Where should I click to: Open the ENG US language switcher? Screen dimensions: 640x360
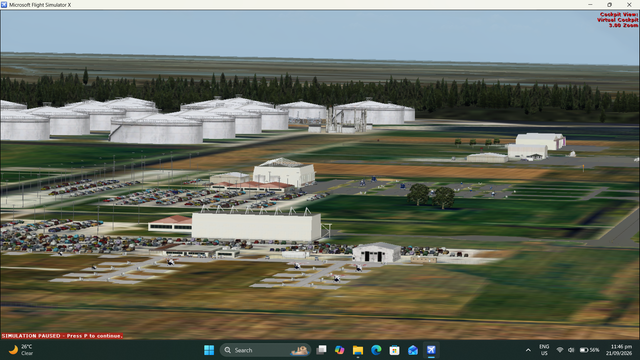(x=544, y=350)
